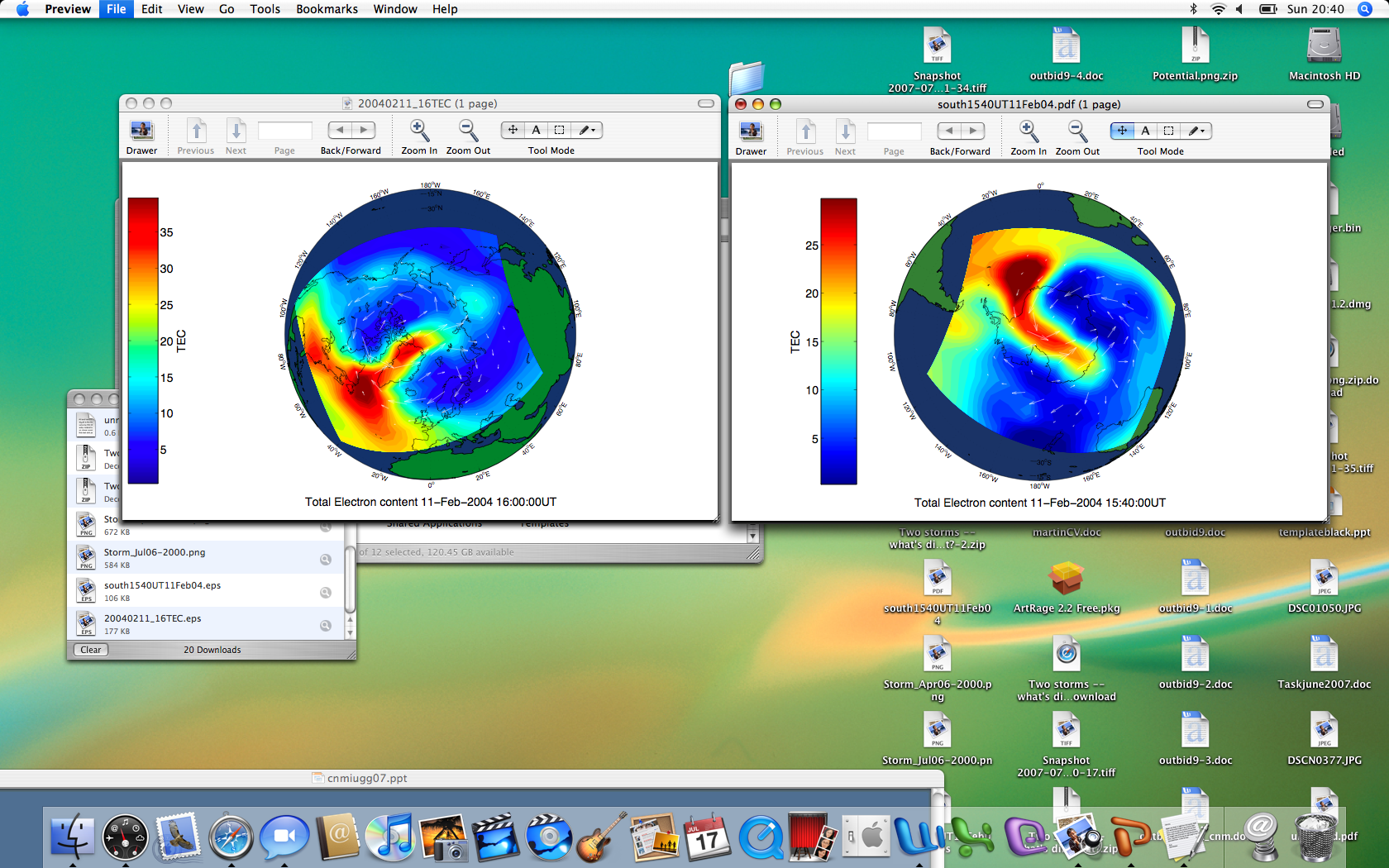Select Text tool mode in south1540UT11Feb04.pdf window
The image size is (1389, 868).
point(1145,131)
